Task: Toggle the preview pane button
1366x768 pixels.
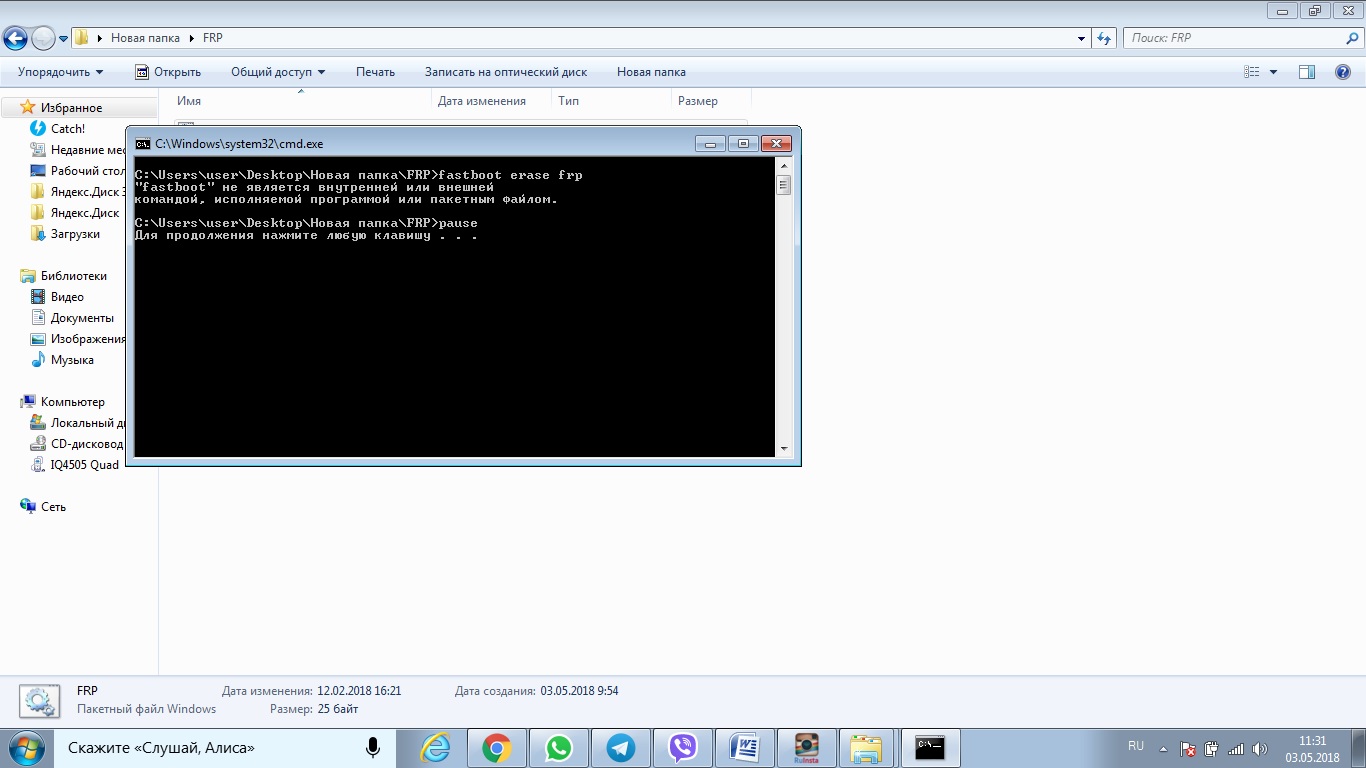Action: coord(1306,72)
